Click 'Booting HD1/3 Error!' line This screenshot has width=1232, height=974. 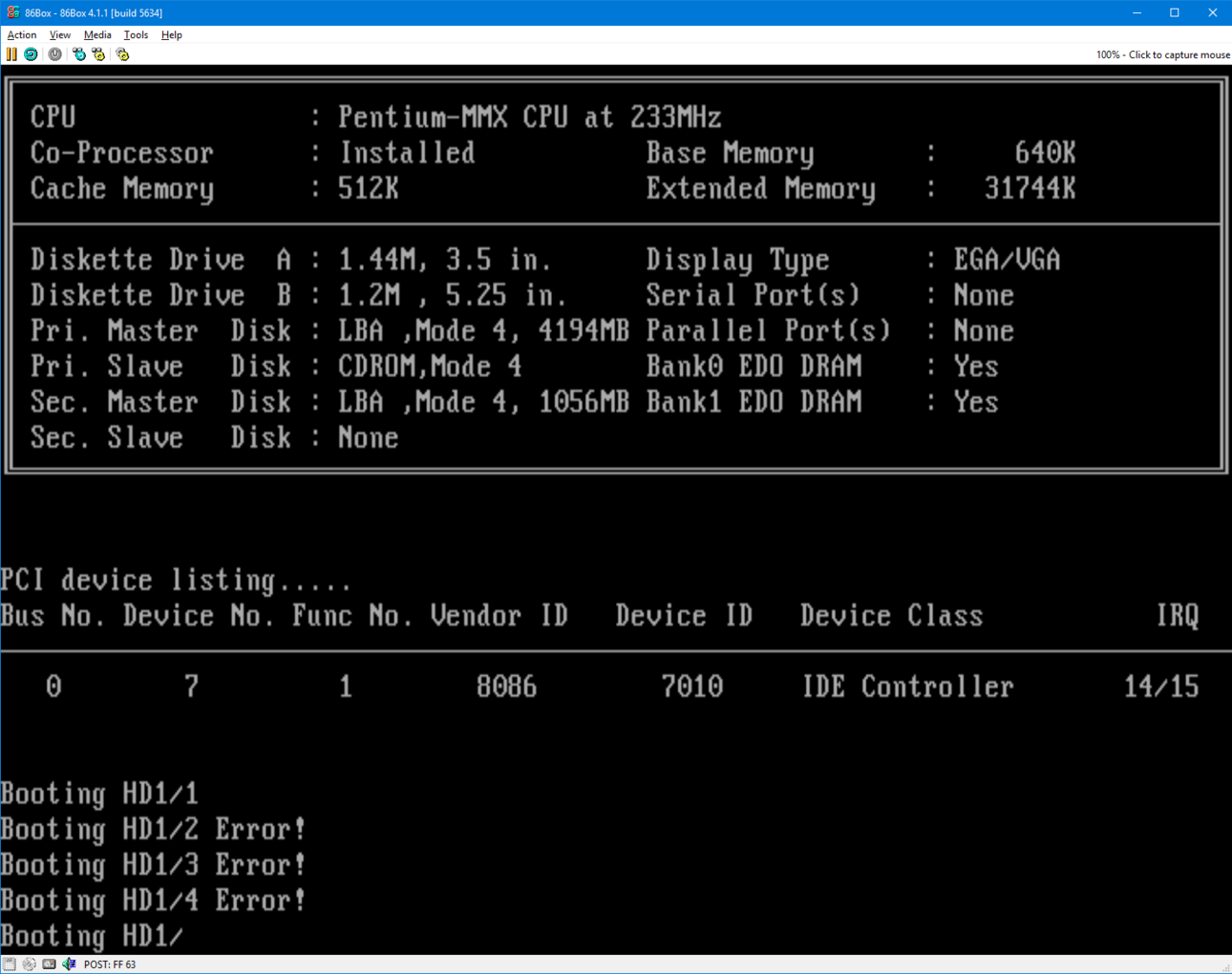tap(153, 865)
